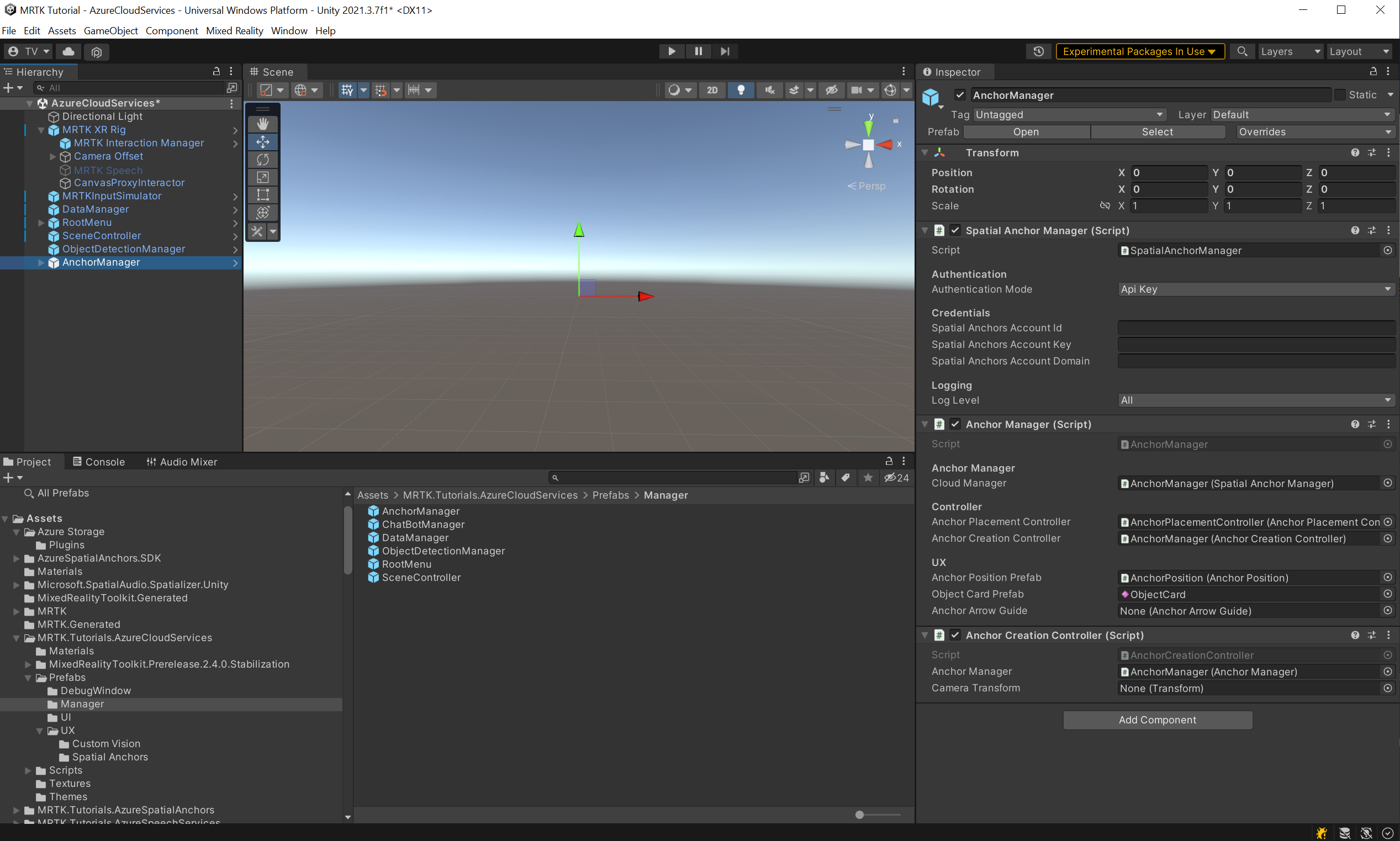
Task: Click the Add Component button
Action: click(x=1157, y=720)
